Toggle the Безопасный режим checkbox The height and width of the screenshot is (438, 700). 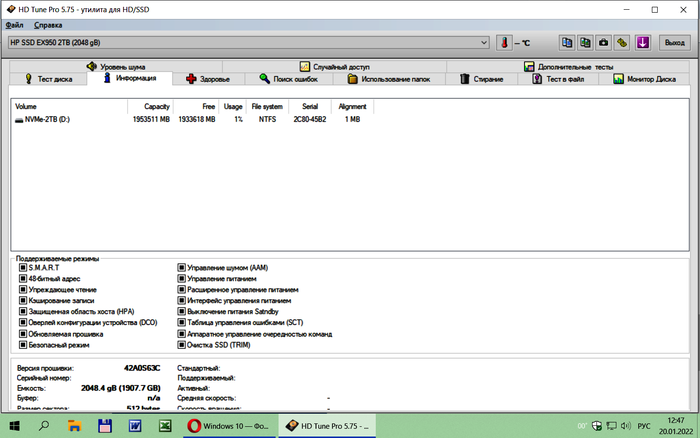[23, 345]
